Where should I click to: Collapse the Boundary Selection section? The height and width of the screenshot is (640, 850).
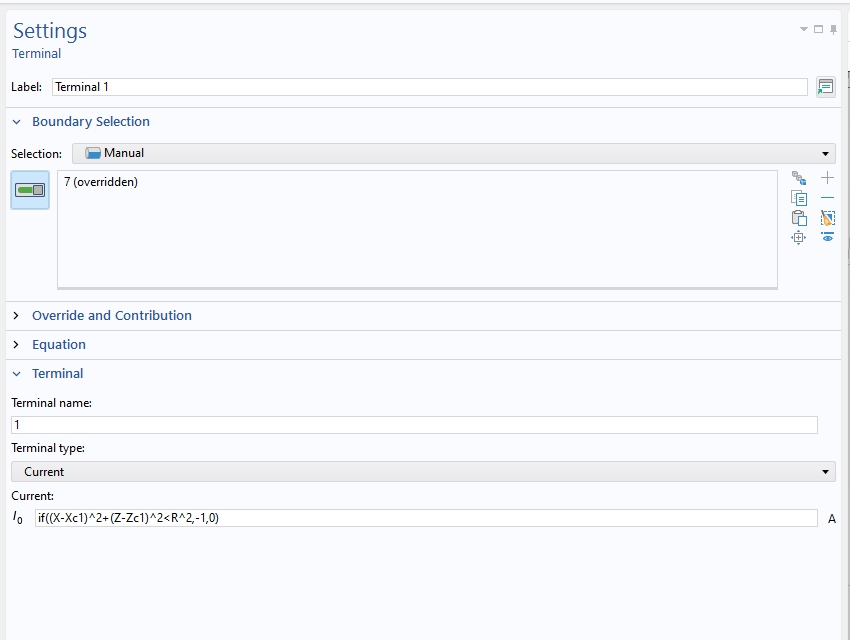coord(90,122)
